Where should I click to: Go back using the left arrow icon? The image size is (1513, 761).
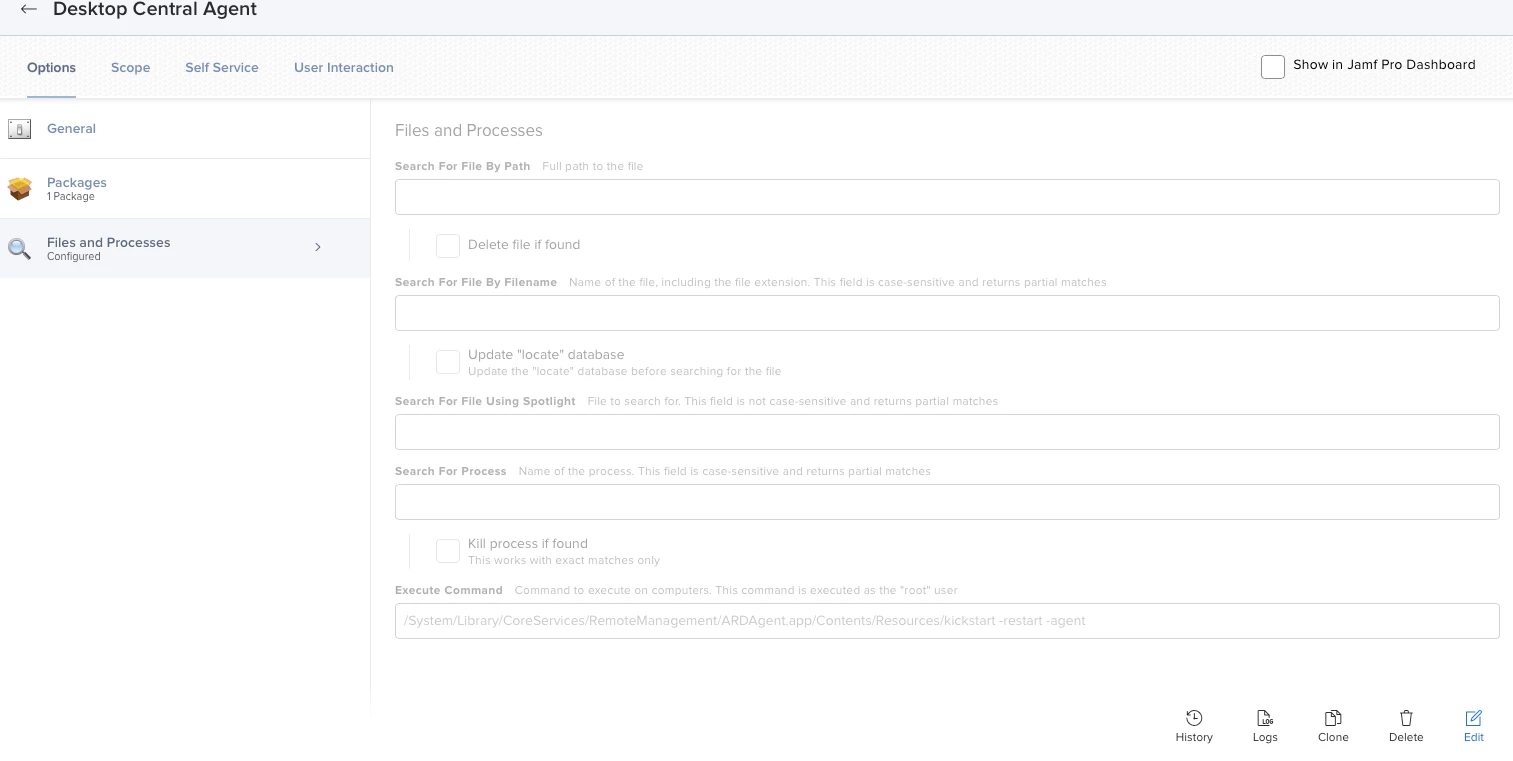pos(28,9)
